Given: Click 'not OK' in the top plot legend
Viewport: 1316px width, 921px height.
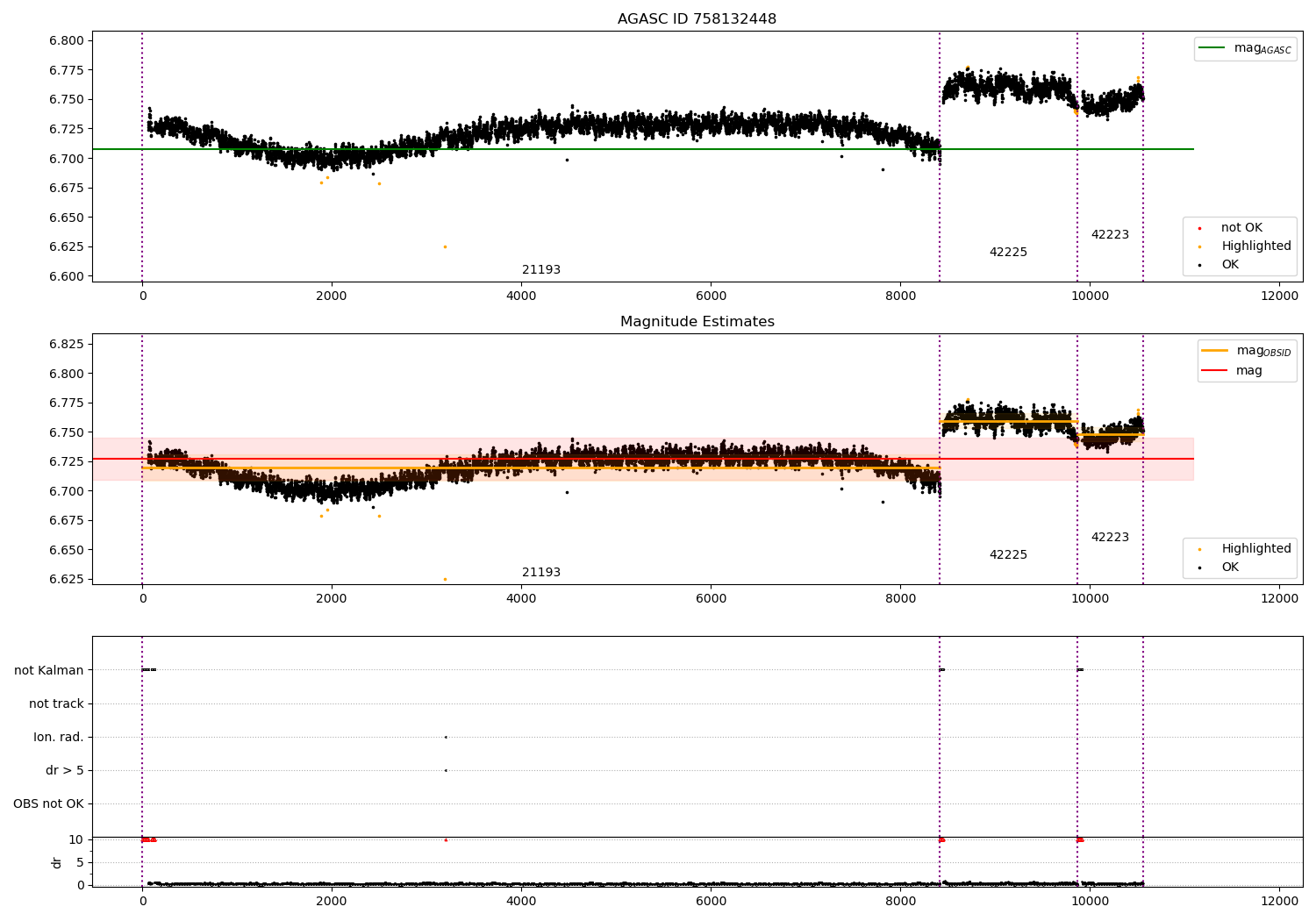Looking at the screenshot, I should (1241, 228).
